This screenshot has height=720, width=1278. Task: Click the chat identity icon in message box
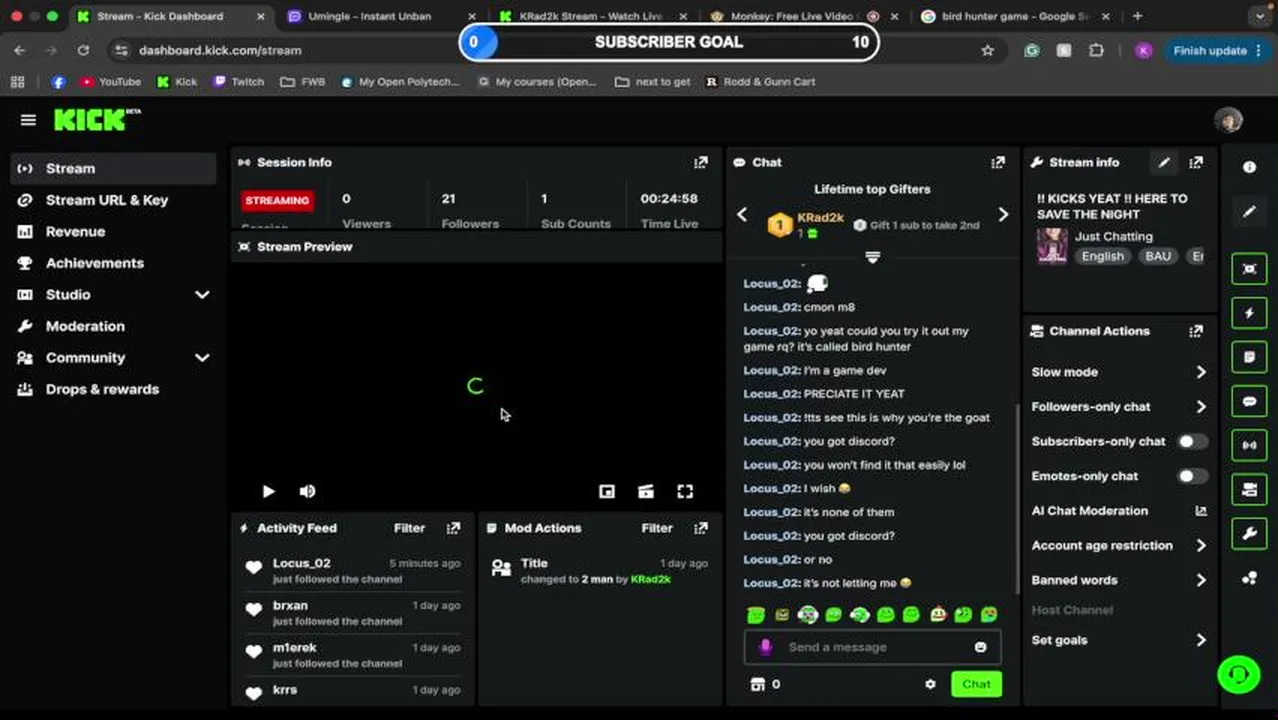[765, 647]
